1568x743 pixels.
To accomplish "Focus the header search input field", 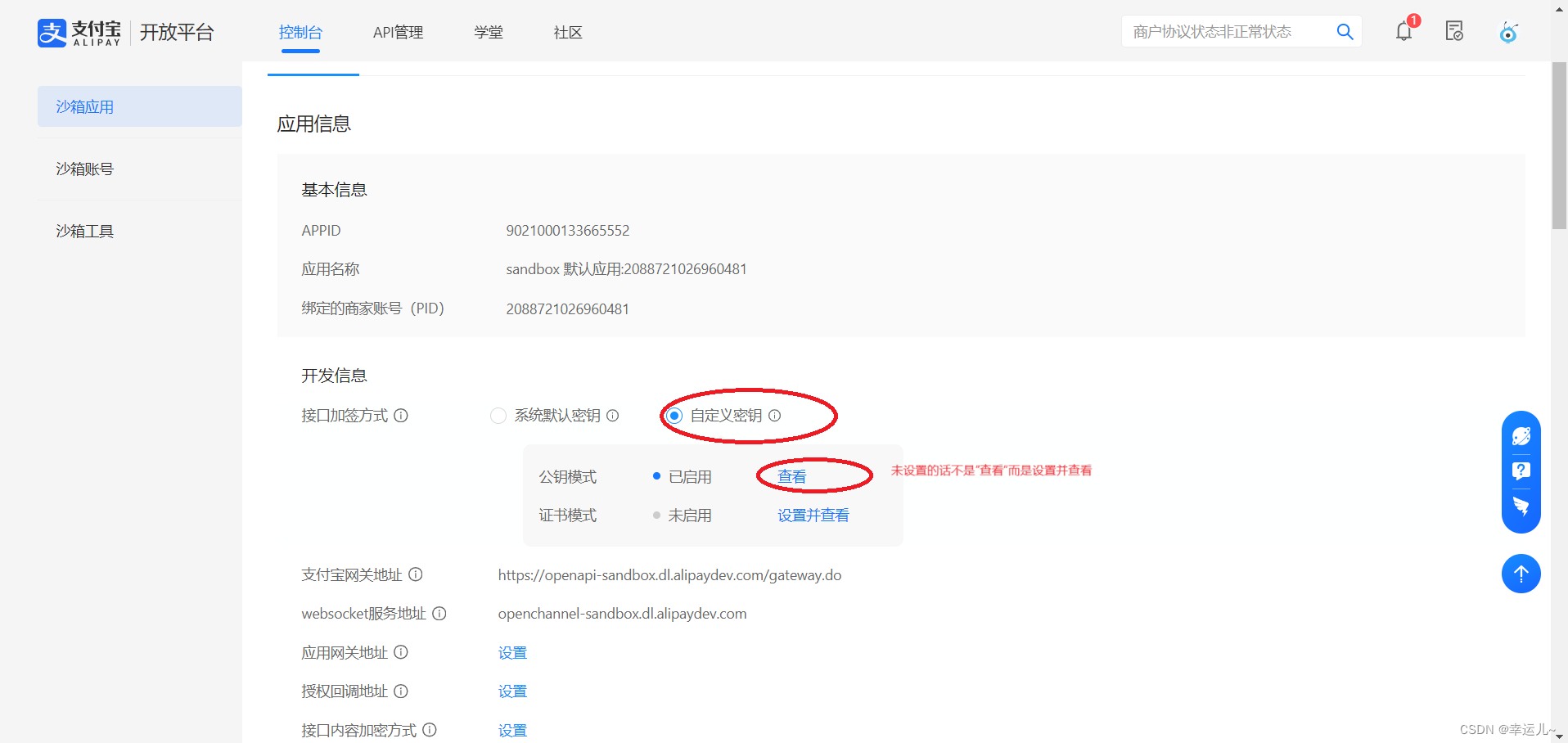I will [x=1228, y=32].
